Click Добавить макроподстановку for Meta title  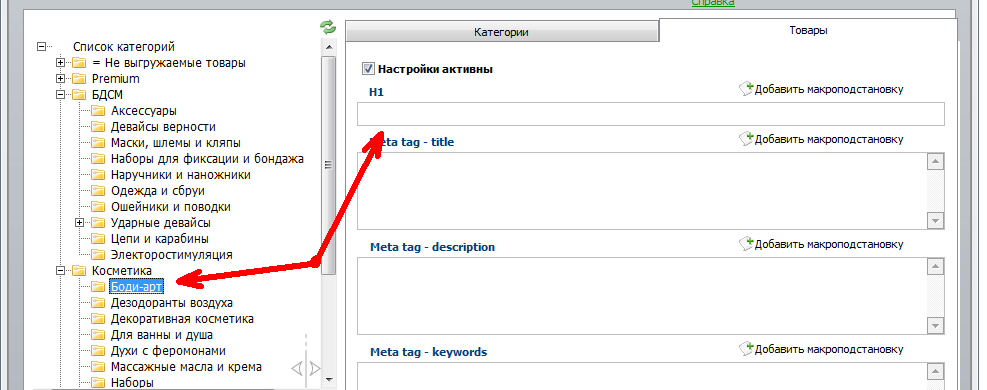[x=829, y=139]
